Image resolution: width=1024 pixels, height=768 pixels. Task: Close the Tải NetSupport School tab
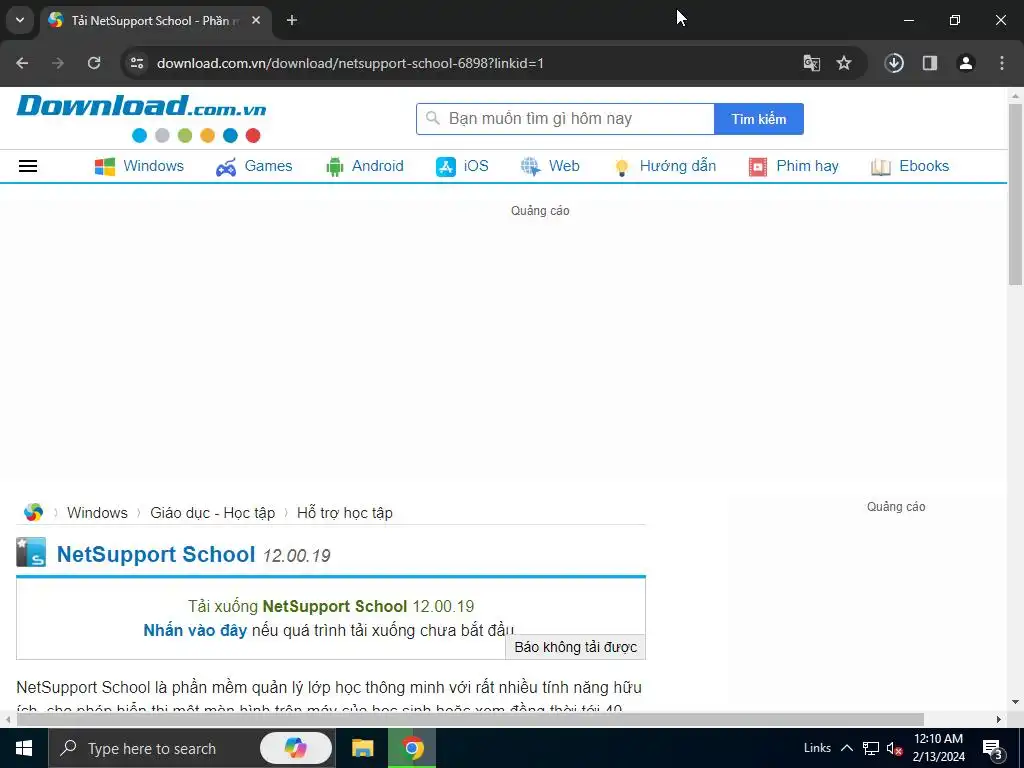click(x=256, y=20)
